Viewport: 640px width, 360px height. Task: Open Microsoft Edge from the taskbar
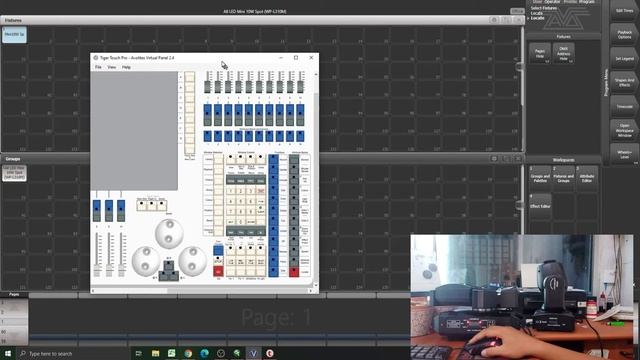204,353
